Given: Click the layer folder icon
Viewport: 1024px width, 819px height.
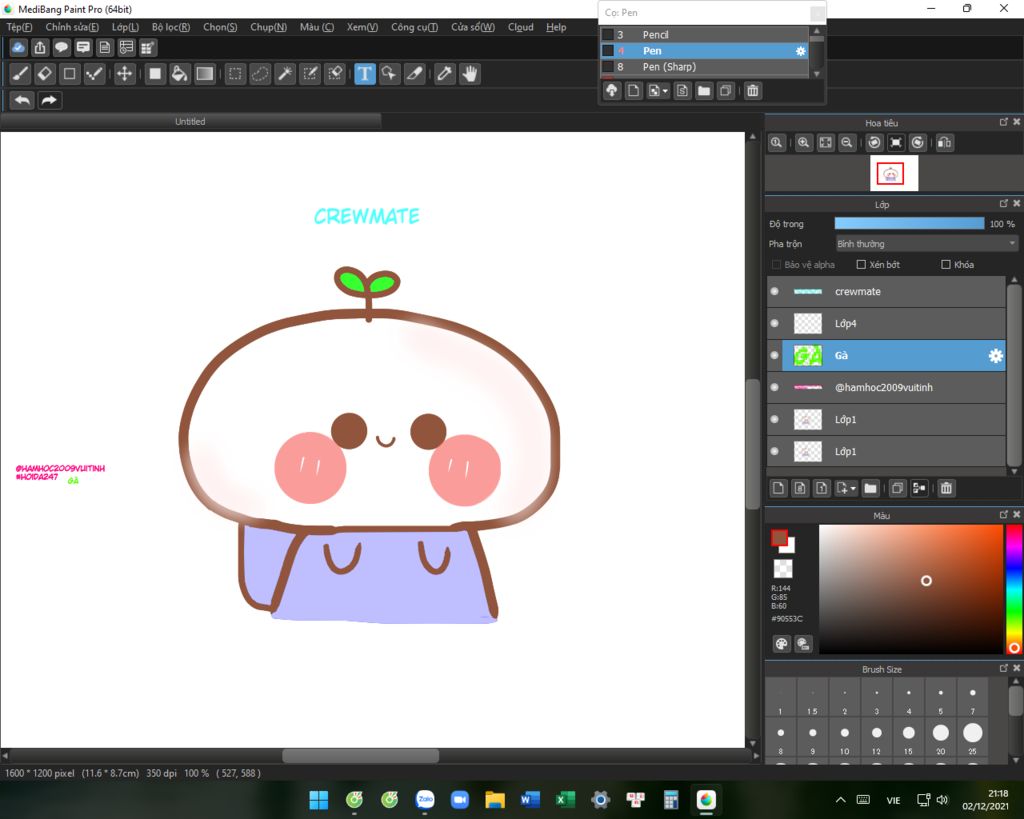Looking at the screenshot, I should pyautogui.click(x=871, y=488).
